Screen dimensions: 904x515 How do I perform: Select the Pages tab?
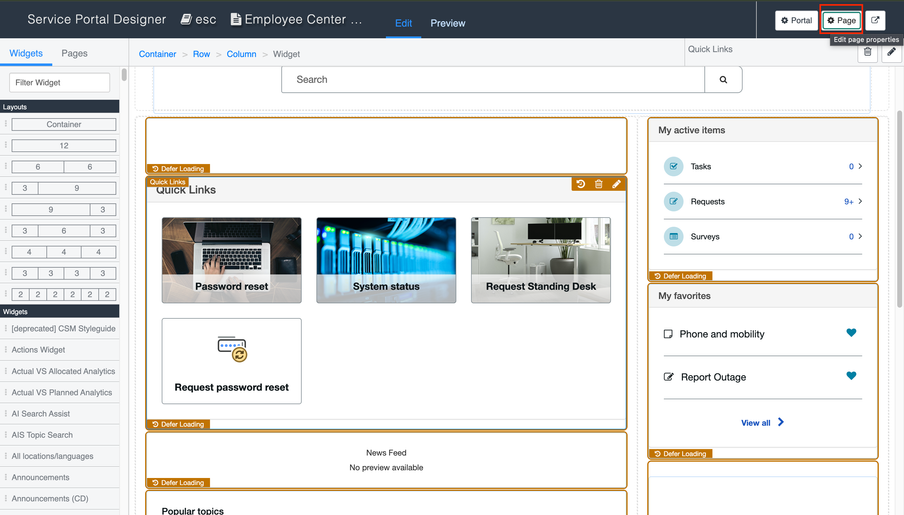(x=74, y=53)
